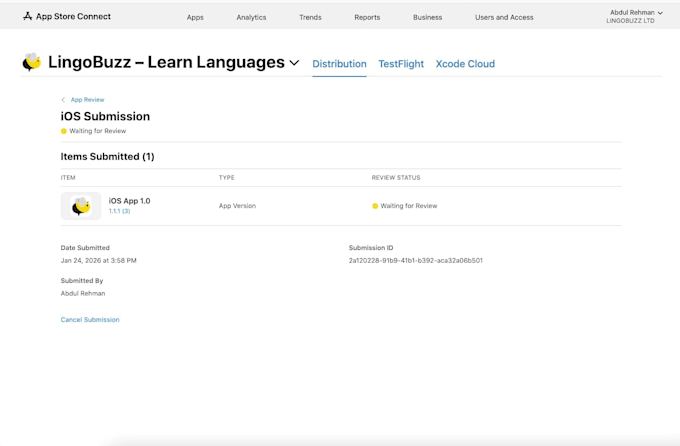Return to App Review via breadcrumb link
The image size is (680, 446).
coord(88,100)
